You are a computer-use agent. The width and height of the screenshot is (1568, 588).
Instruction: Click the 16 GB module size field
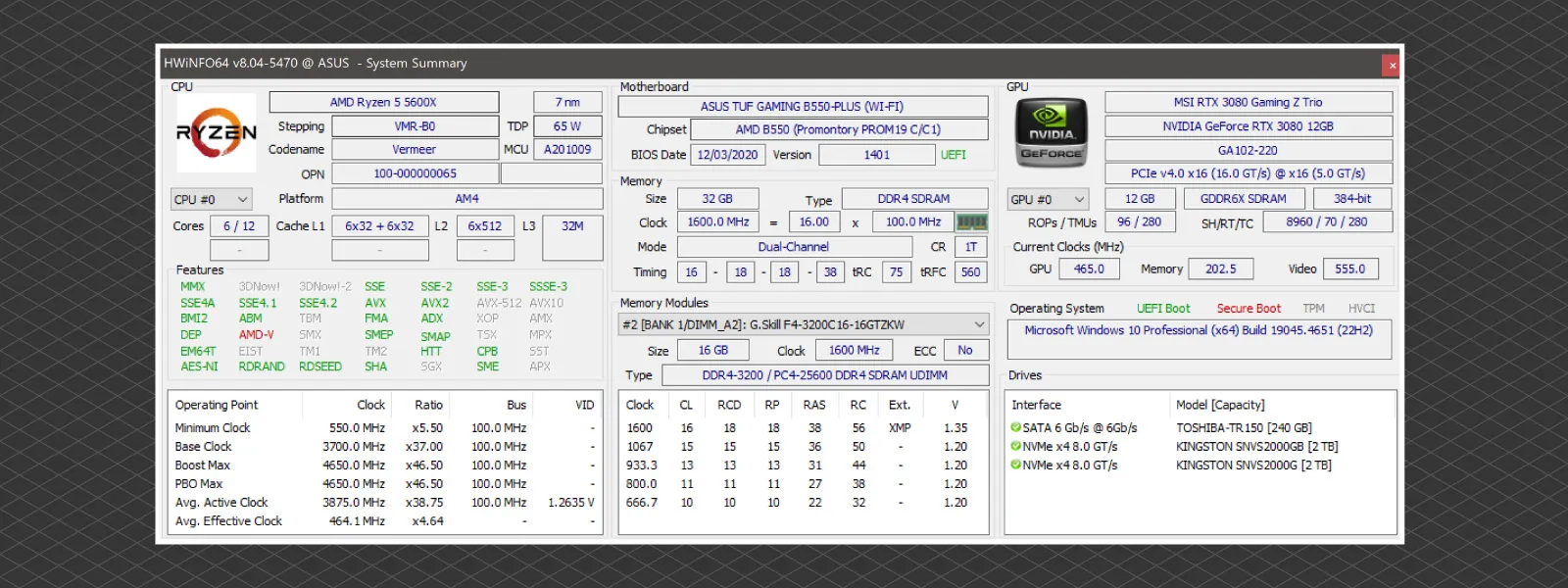[713, 350]
